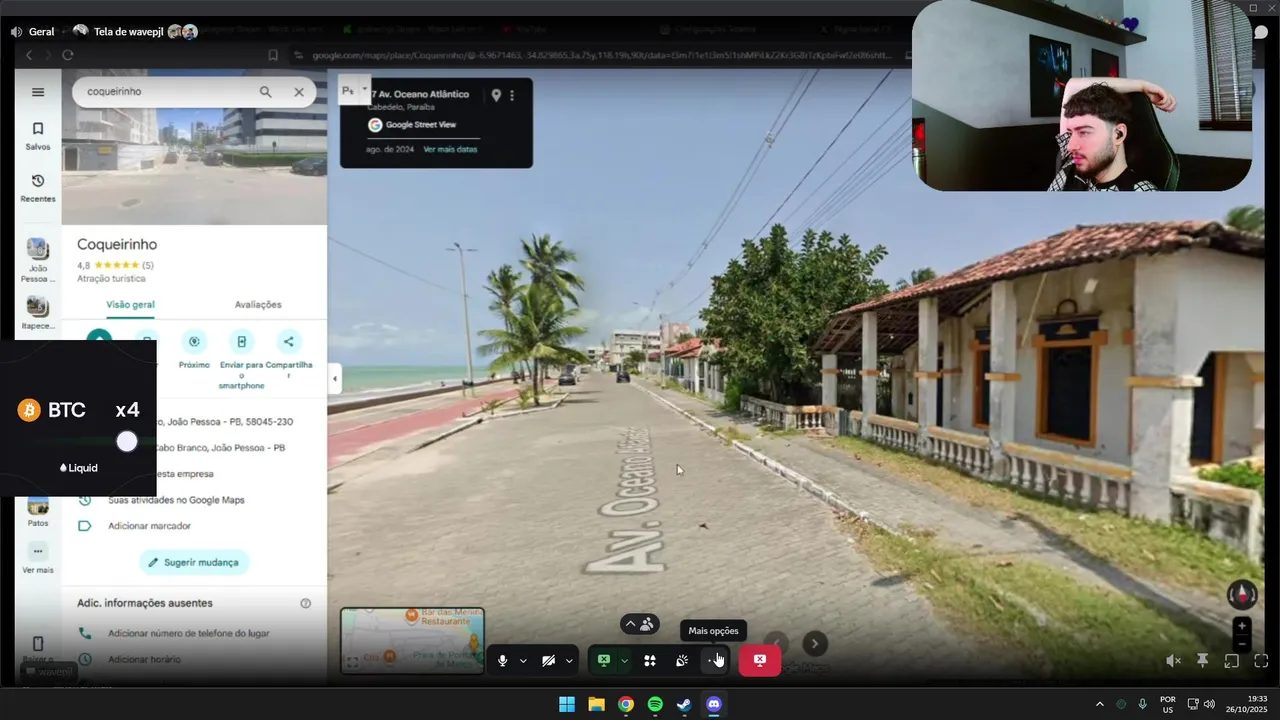The image size is (1280, 720).
Task: Switch to the Avaliações tab
Action: point(258,304)
